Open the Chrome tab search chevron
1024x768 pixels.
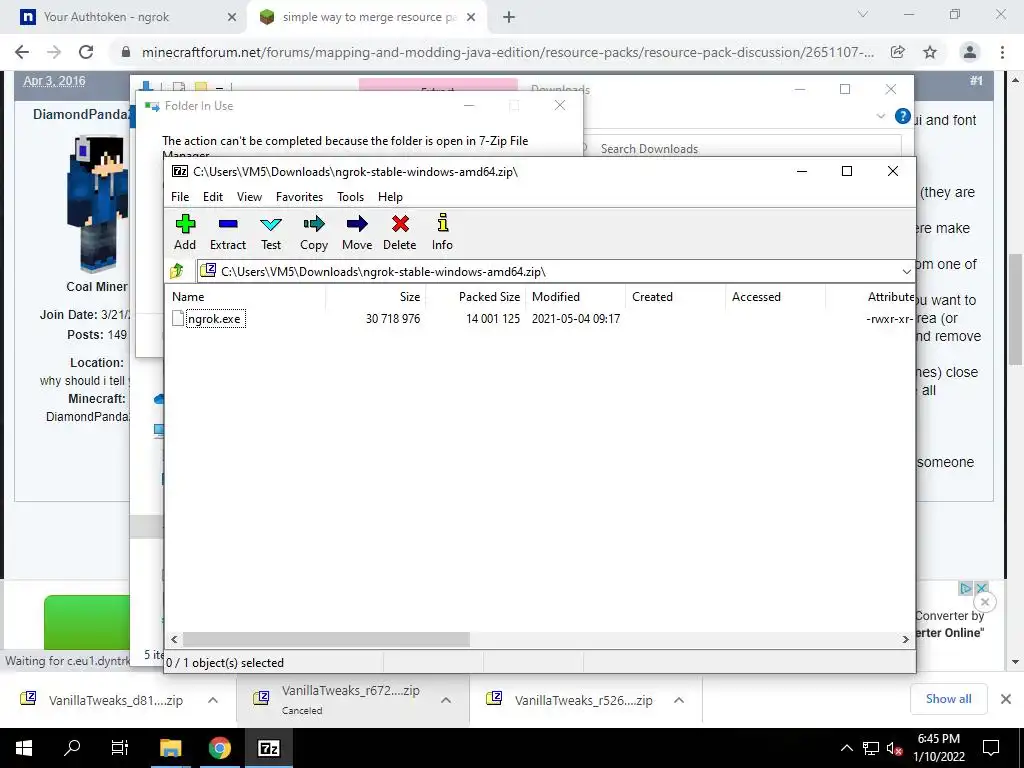pyautogui.click(x=863, y=14)
